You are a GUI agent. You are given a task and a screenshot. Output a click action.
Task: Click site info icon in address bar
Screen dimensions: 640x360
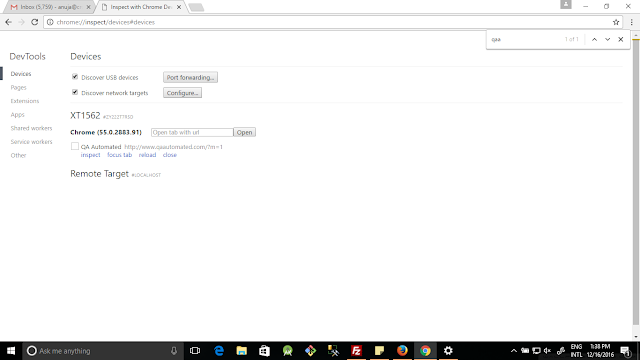pyautogui.click(x=50, y=22)
